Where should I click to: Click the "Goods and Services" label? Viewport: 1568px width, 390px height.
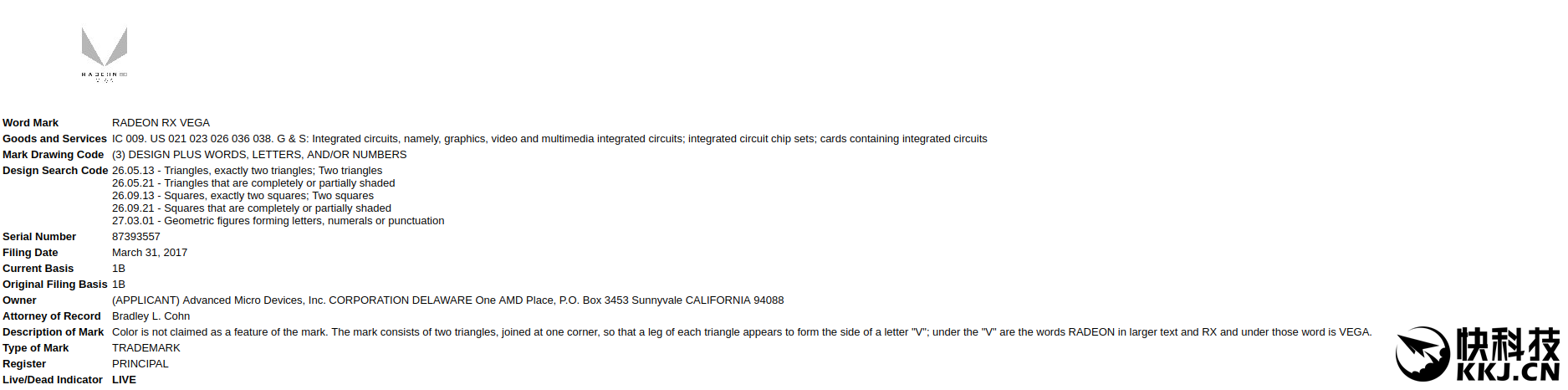(x=54, y=139)
